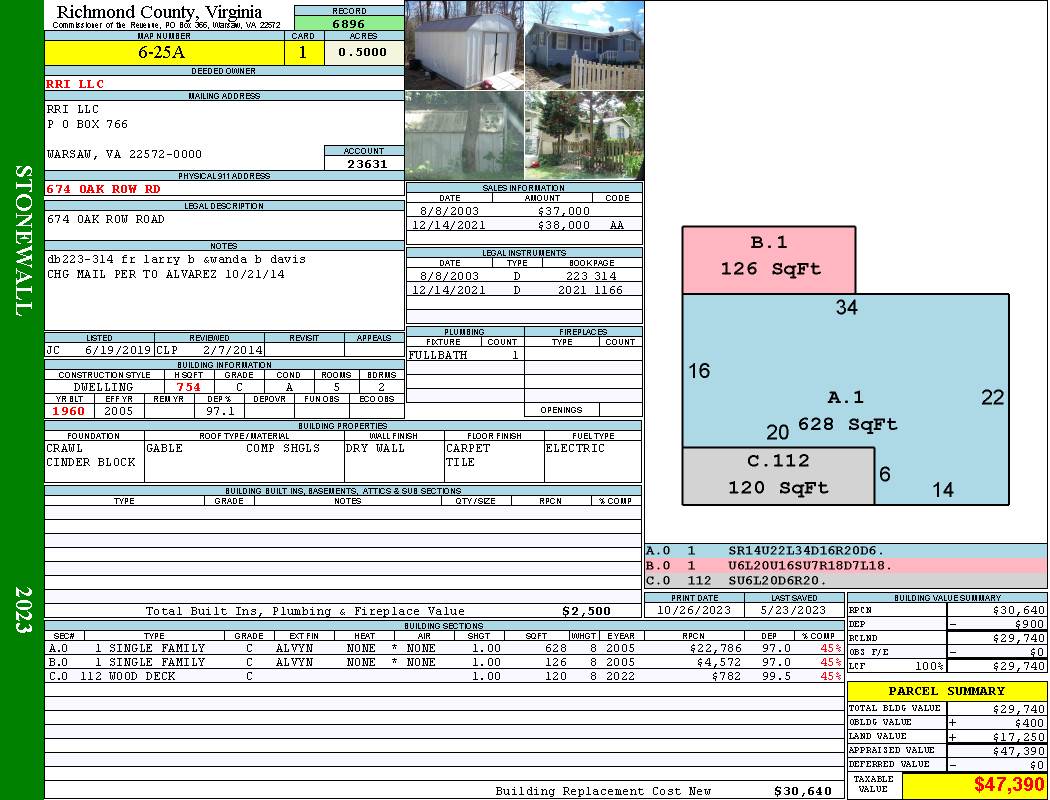
Task: Click the built-ins total value $2,500
Action: pyautogui.click(x=586, y=611)
